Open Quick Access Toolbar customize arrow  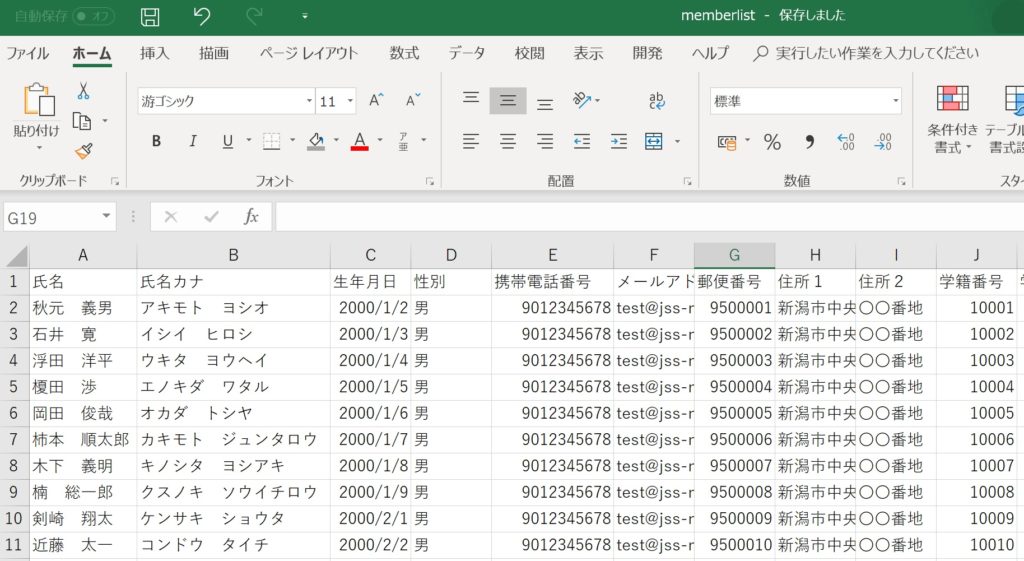click(304, 16)
